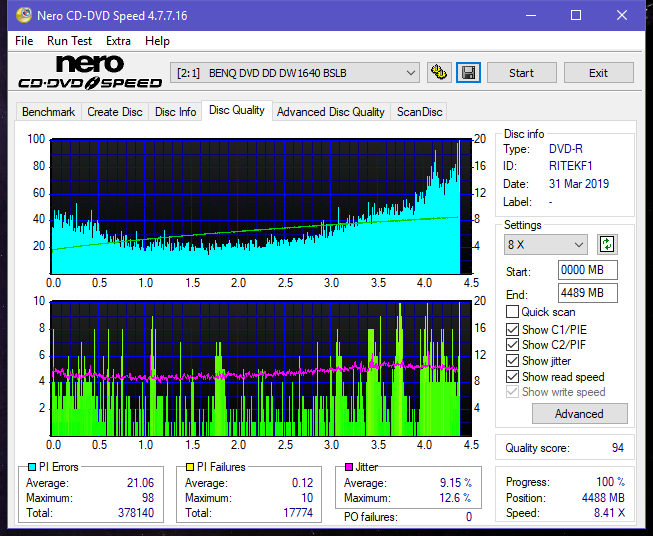Open the File menu
This screenshot has height=536, width=653.
[x=24, y=41]
